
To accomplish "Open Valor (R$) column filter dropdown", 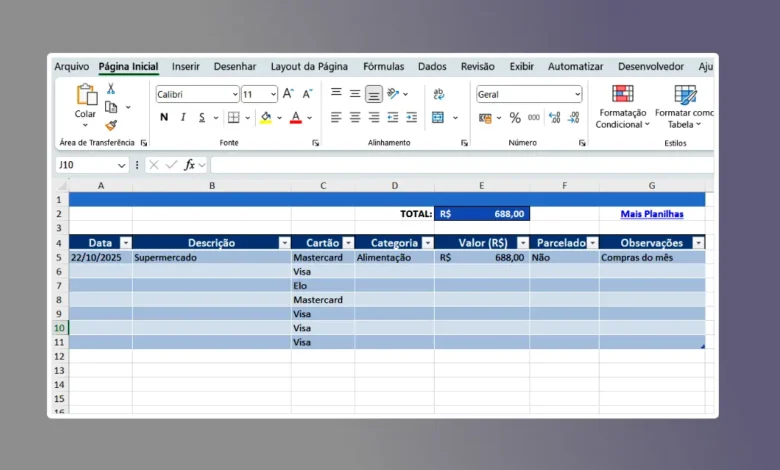I will click(x=523, y=243).
